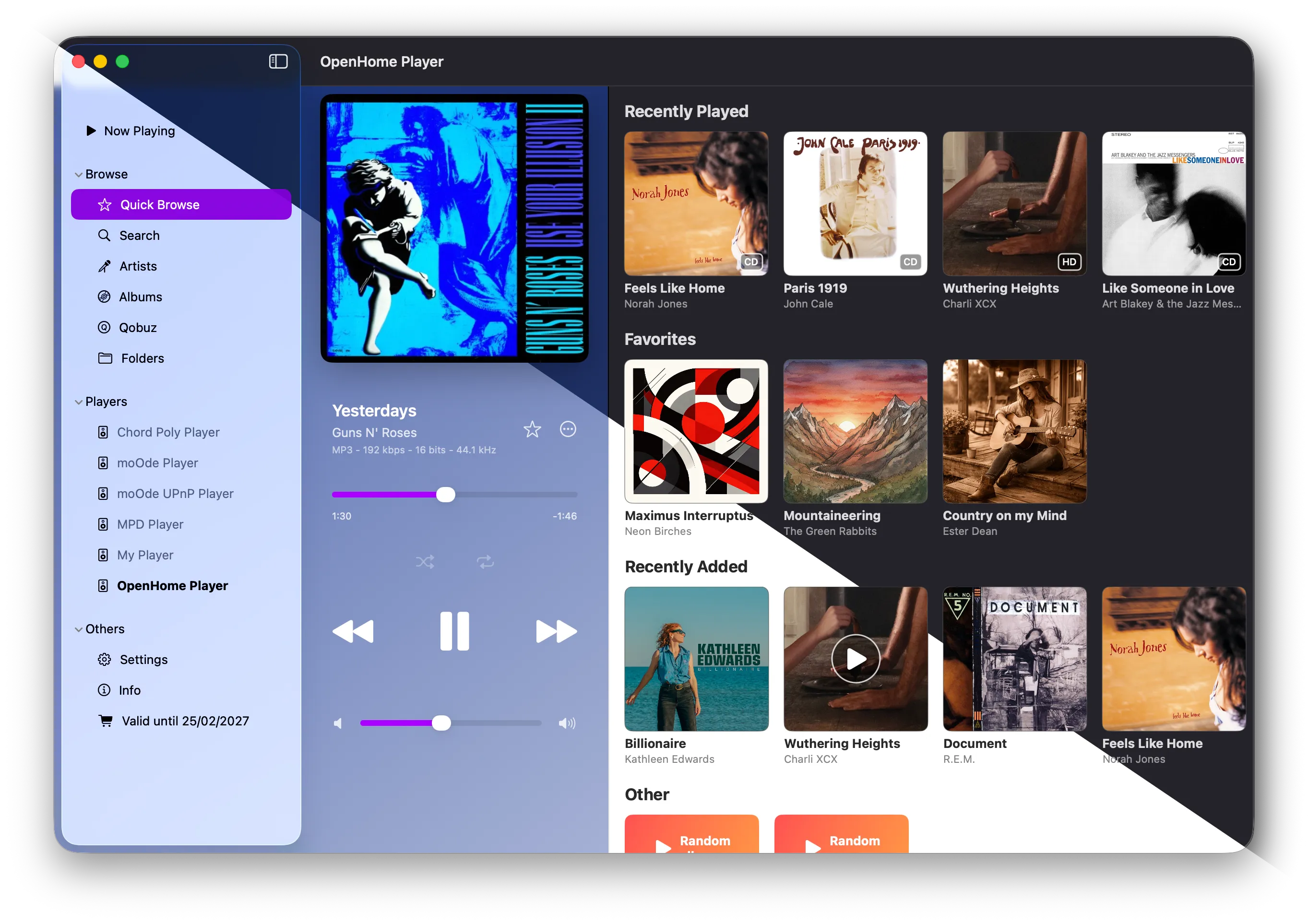Open the more options menu for Yesterdays

click(x=568, y=429)
